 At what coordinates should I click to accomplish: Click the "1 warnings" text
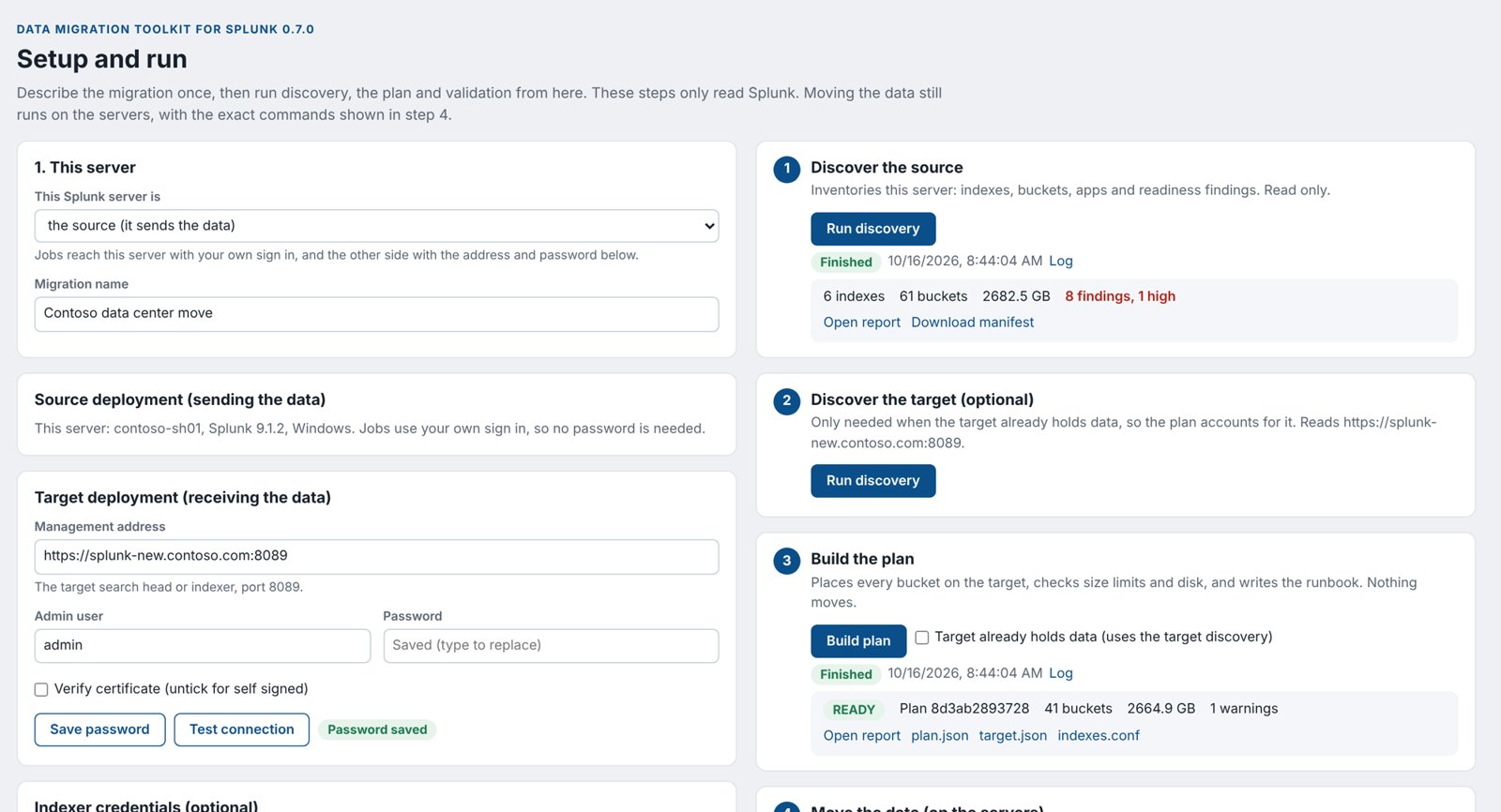(x=1243, y=709)
